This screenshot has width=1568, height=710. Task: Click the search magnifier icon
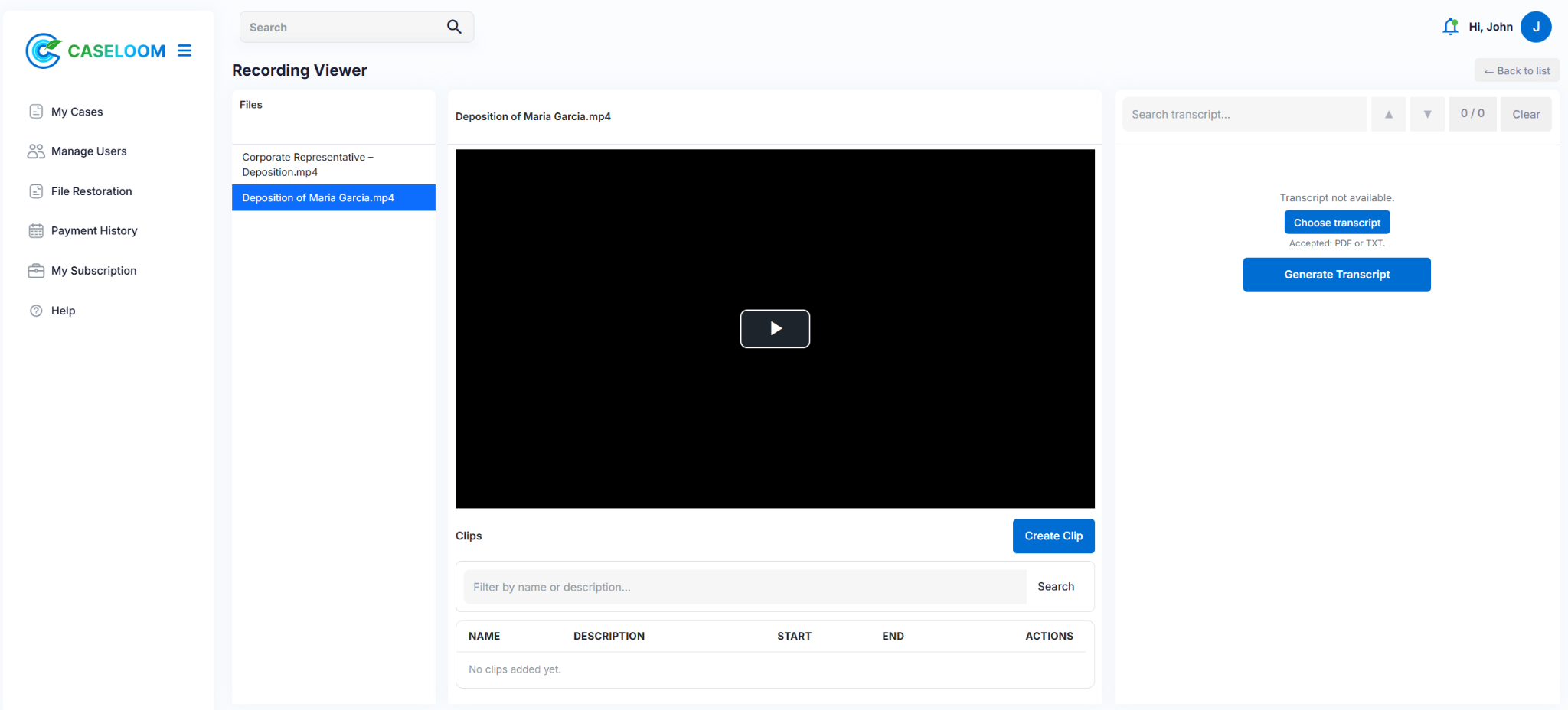pyautogui.click(x=454, y=27)
